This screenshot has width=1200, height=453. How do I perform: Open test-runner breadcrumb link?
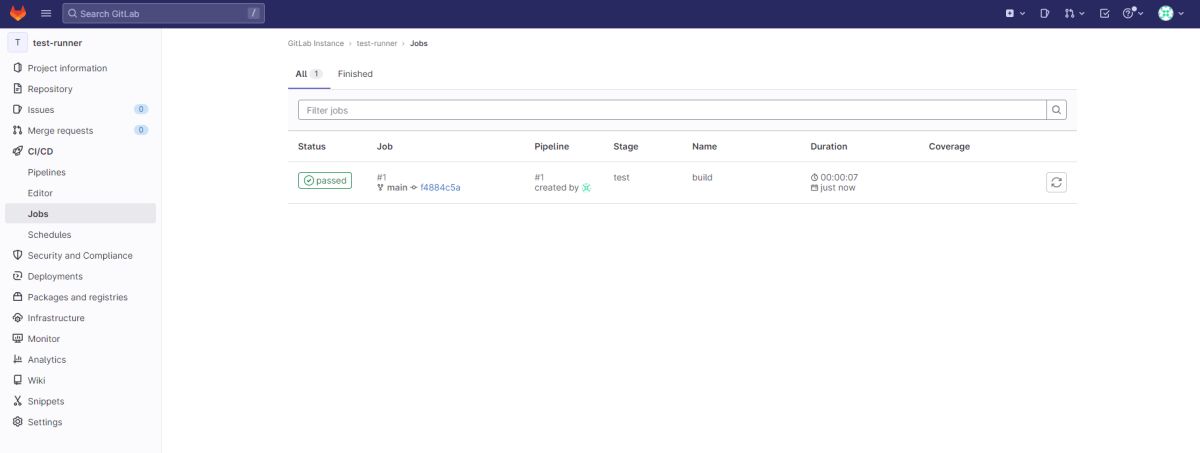[377, 44]
